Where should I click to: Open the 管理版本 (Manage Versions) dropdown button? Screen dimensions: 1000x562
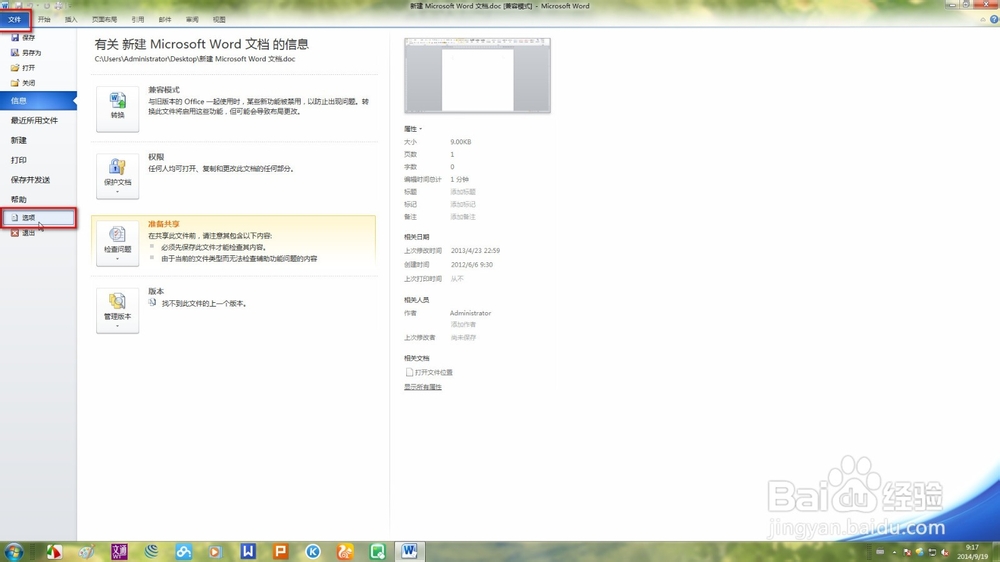click(117, 311)
